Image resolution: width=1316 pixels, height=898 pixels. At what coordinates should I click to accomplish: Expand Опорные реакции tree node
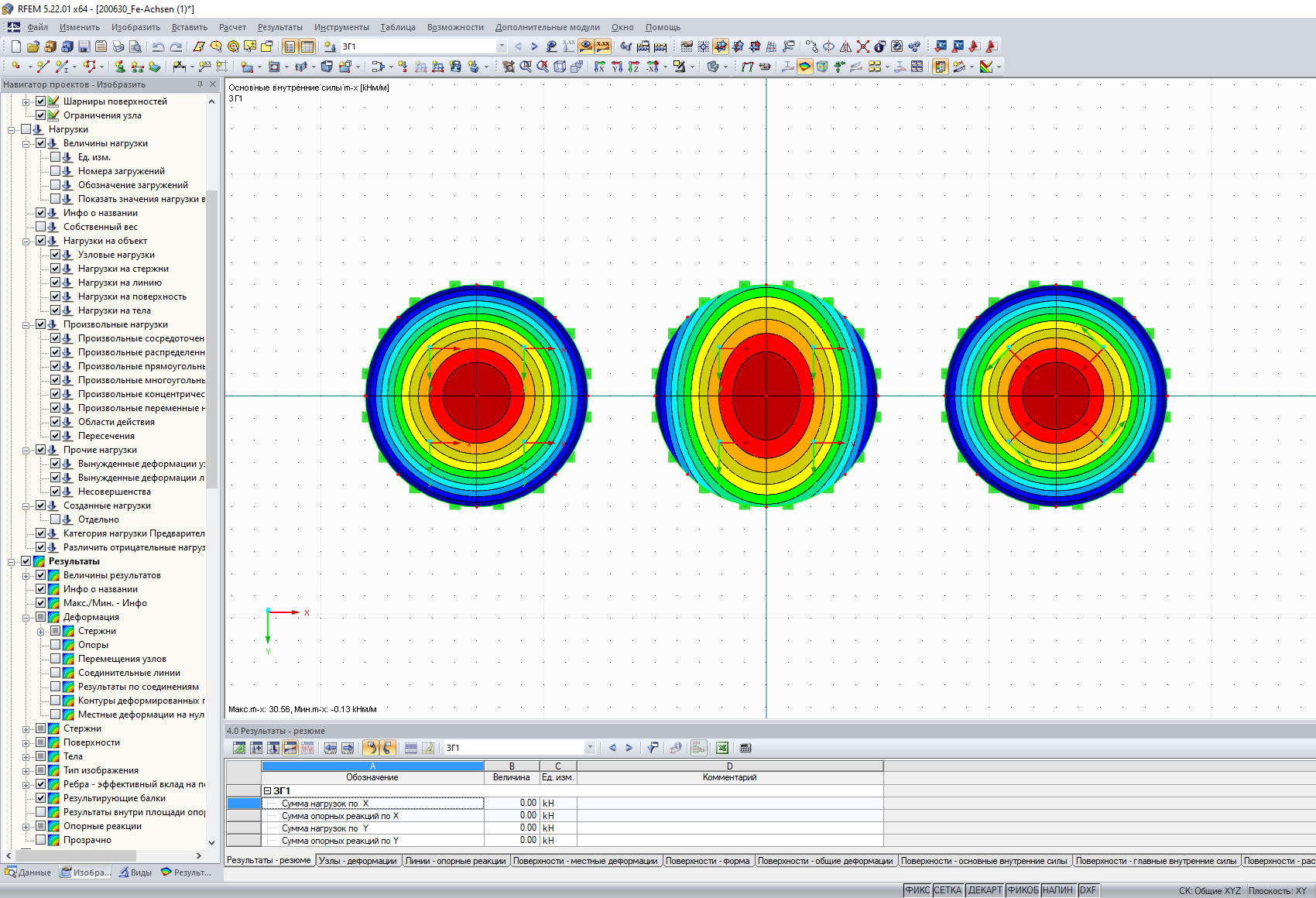(26, 826)
